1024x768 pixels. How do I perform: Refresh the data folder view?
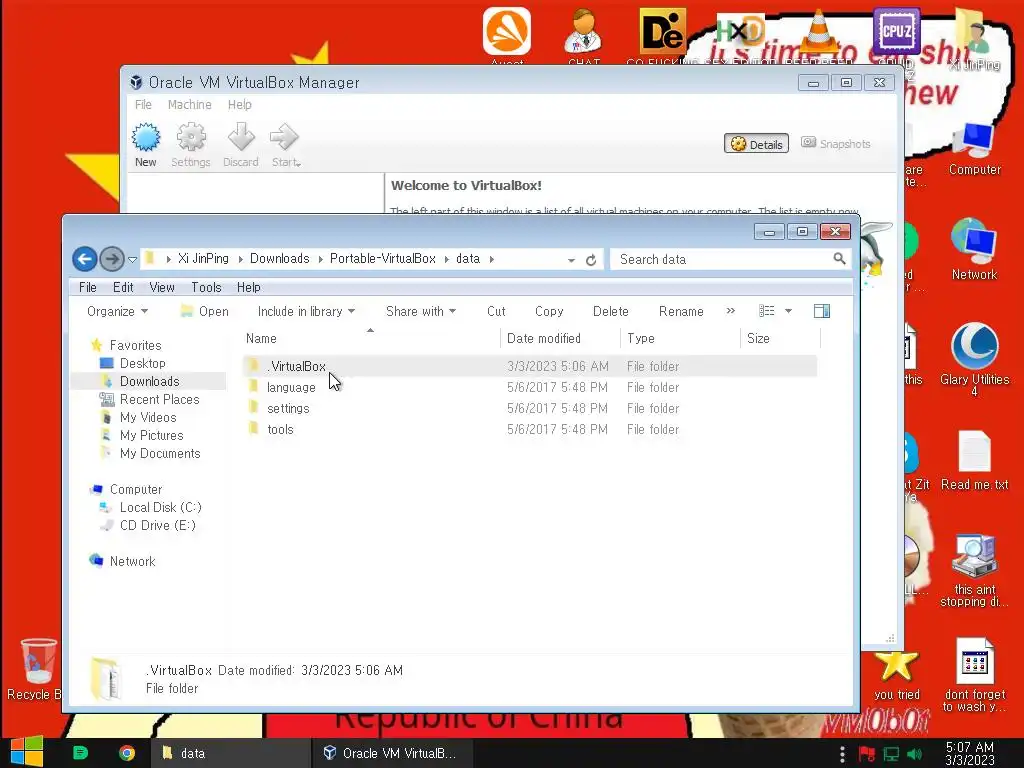point(591,260)
